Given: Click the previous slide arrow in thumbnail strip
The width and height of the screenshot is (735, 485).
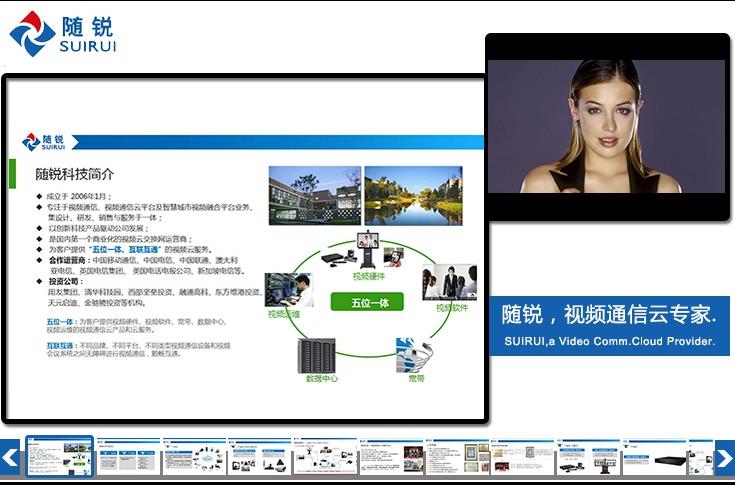Looking at the screenshot, I should tap(10, 459).
